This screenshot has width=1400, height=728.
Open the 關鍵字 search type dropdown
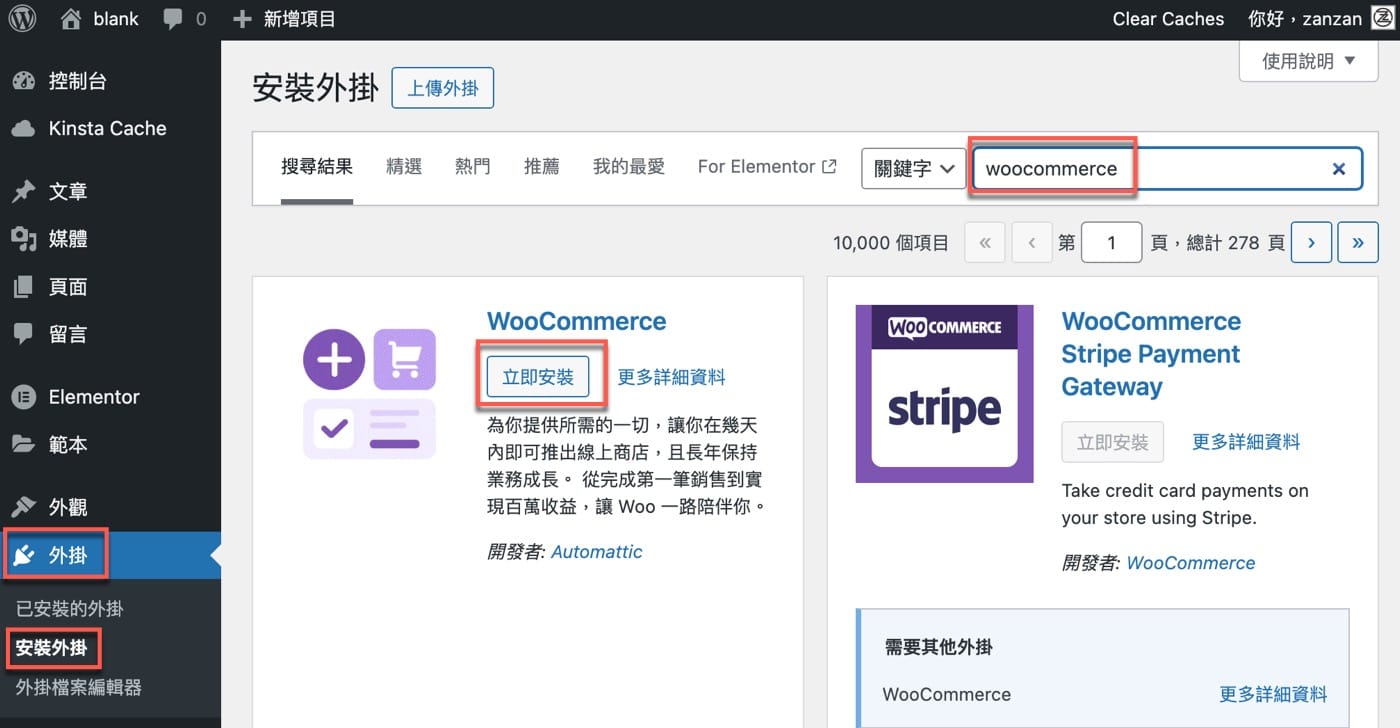coord(913,169)
